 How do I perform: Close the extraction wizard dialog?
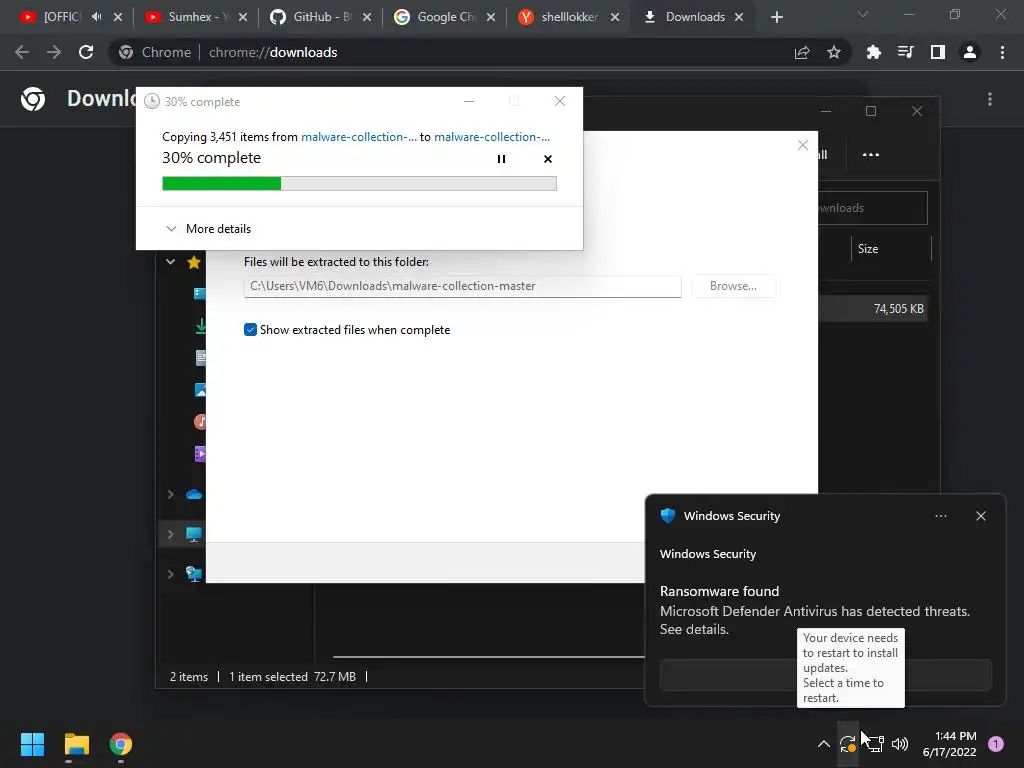pos(803,145)
